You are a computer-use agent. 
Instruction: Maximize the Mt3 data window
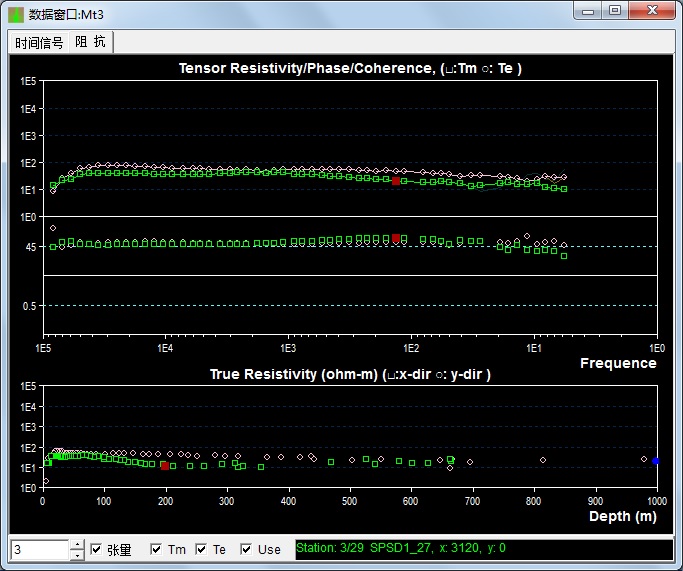pyautogui.click(x=615, y=11)
